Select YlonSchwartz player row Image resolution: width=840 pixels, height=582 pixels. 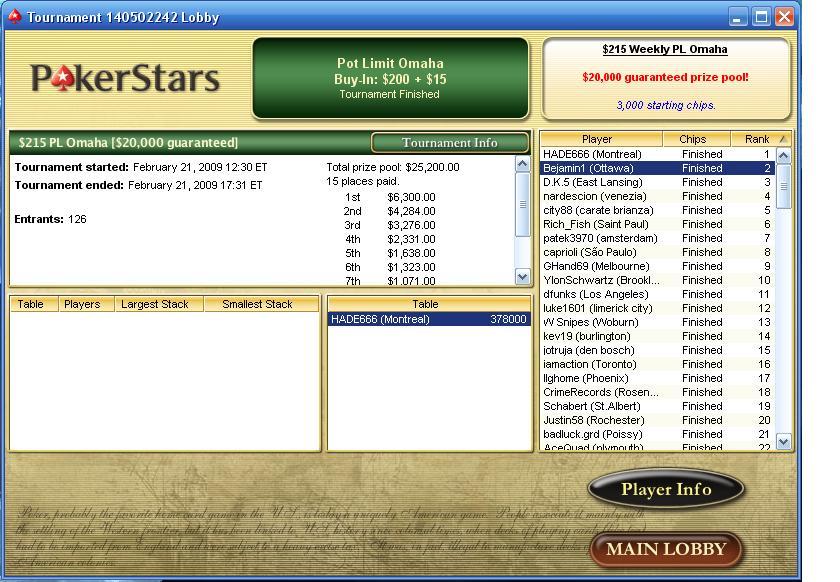click(x=657, y=280)
